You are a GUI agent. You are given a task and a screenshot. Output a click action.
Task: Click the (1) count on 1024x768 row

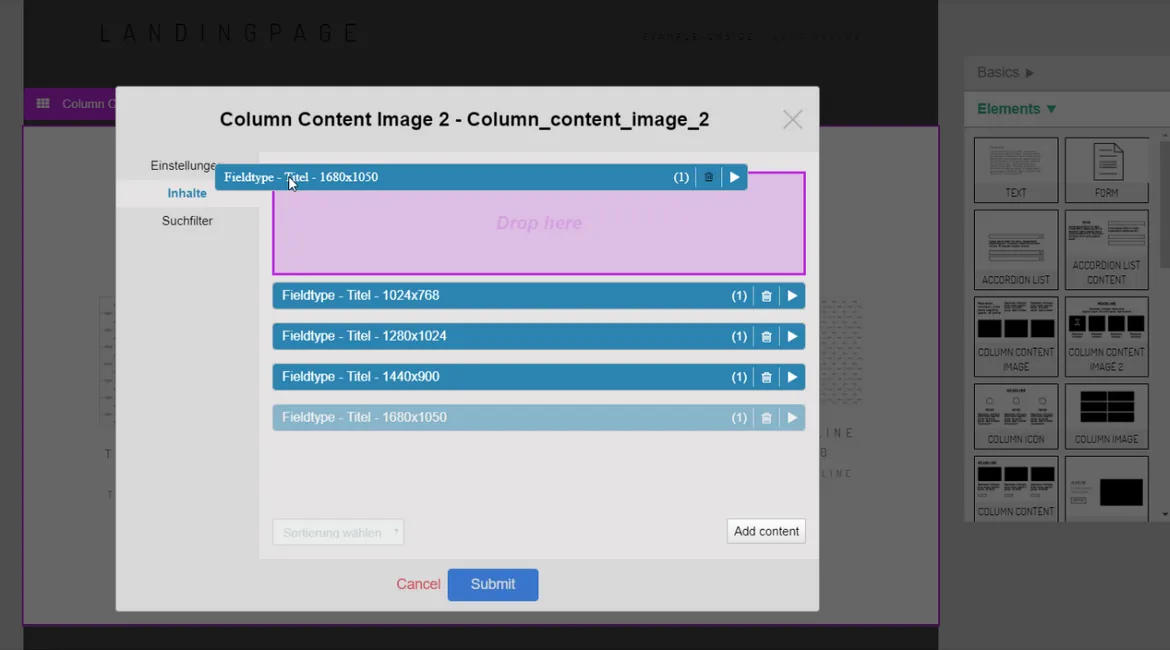pos(739,296)
